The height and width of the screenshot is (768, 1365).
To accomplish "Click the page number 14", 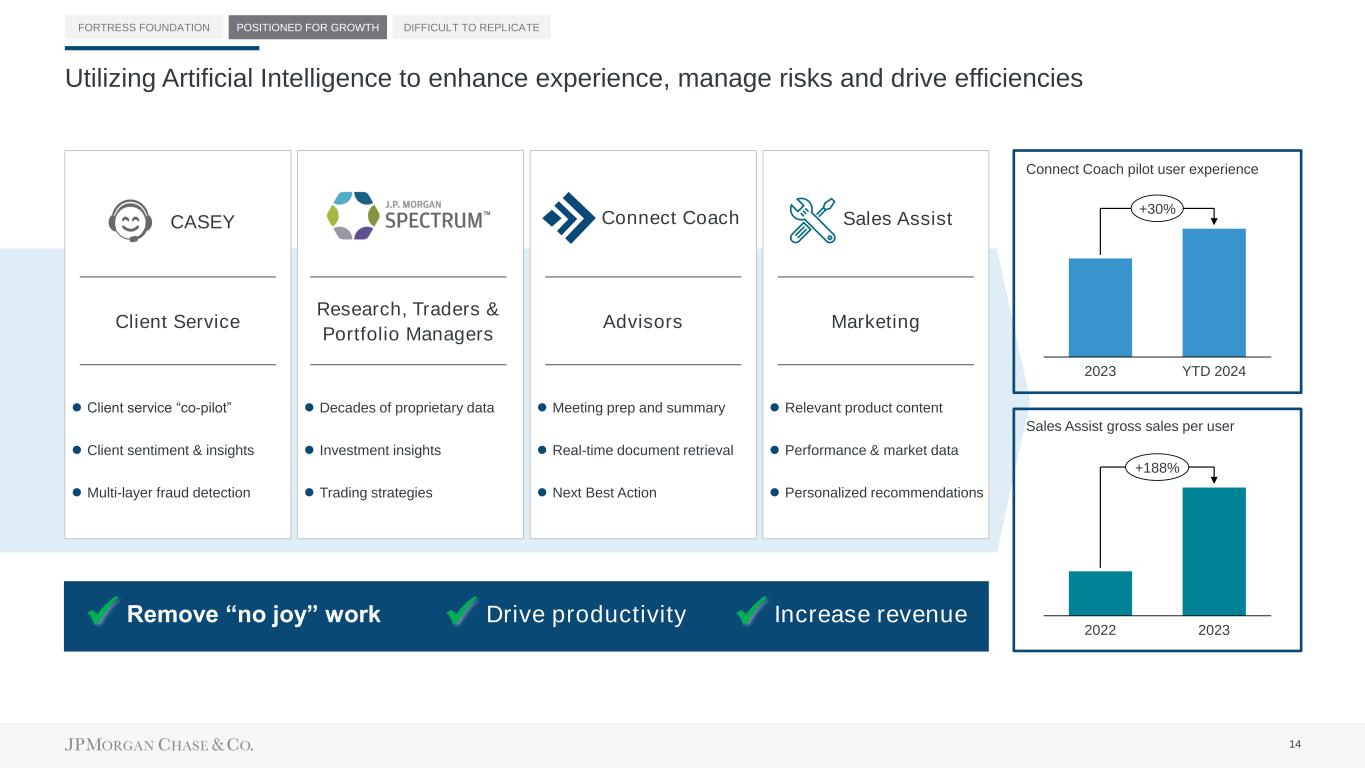I will [x=1295, y=744].
